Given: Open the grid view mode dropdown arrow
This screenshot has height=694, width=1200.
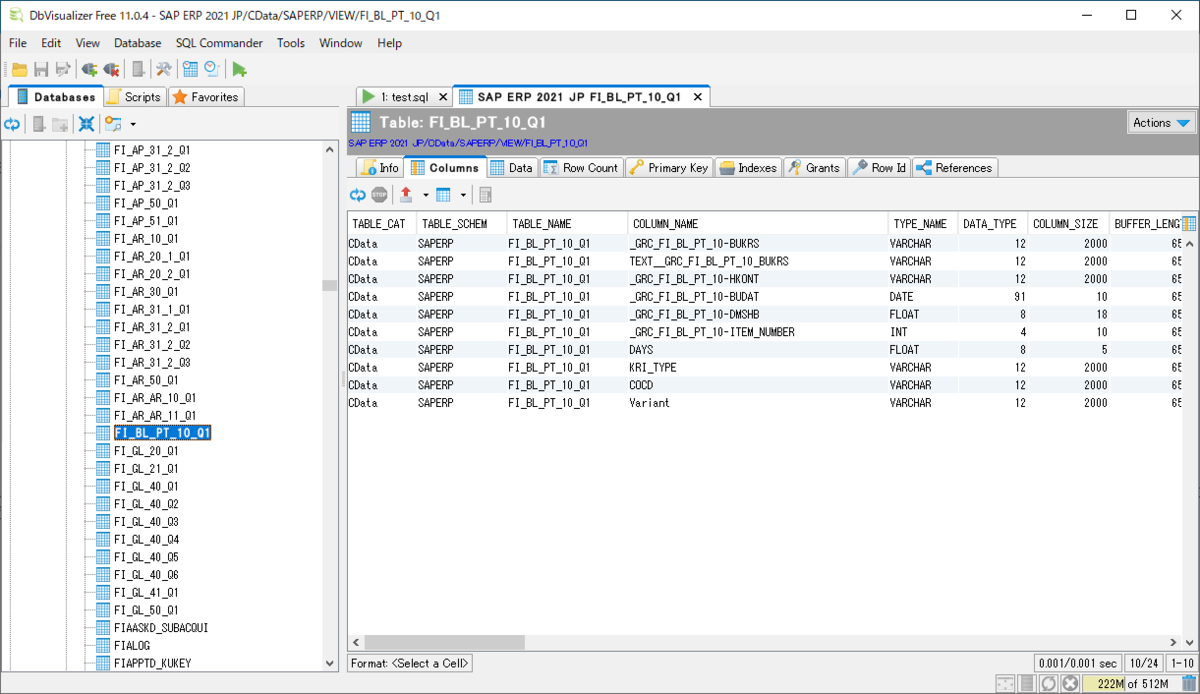Looking at the screenshot, I should [x=463, y=195].
